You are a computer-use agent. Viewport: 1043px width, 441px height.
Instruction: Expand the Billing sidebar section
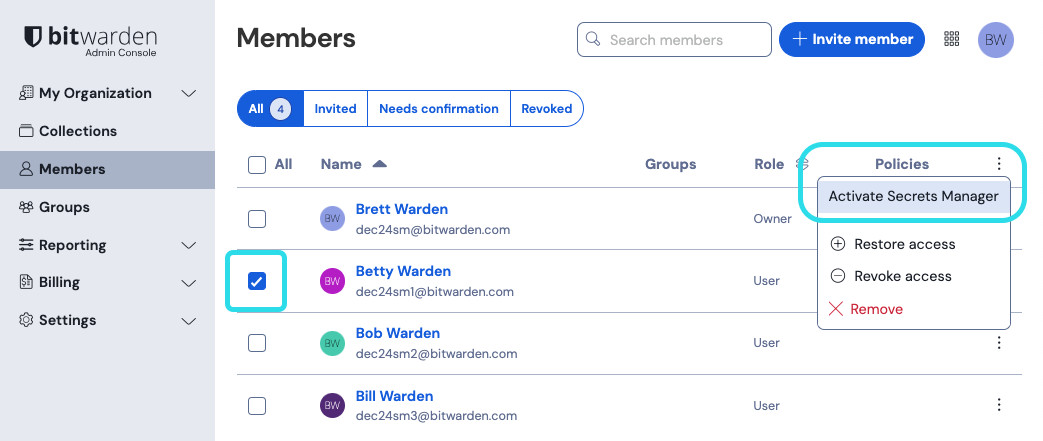pos(188,283)
